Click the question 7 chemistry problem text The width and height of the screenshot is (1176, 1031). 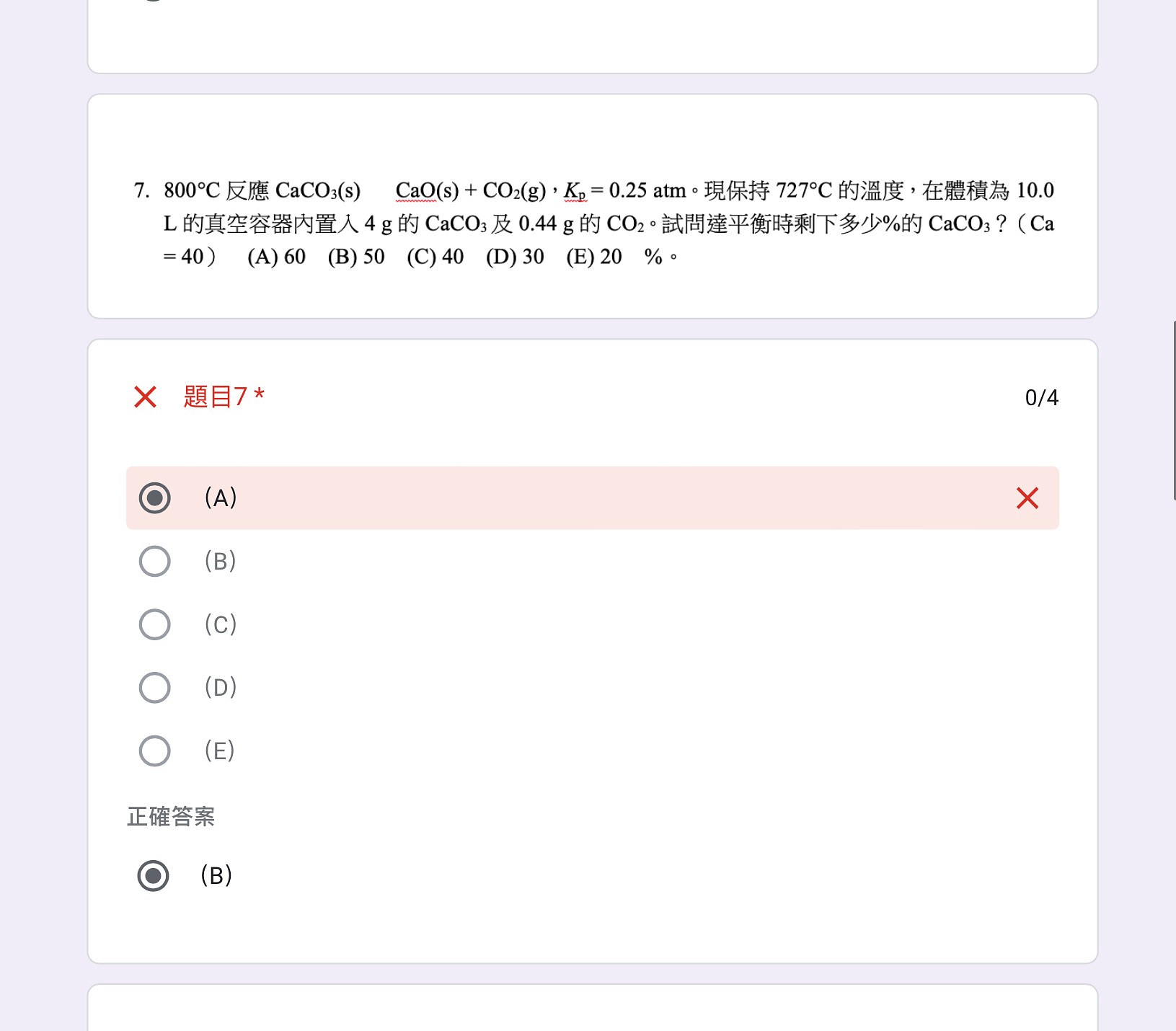(x=594, y=224)
